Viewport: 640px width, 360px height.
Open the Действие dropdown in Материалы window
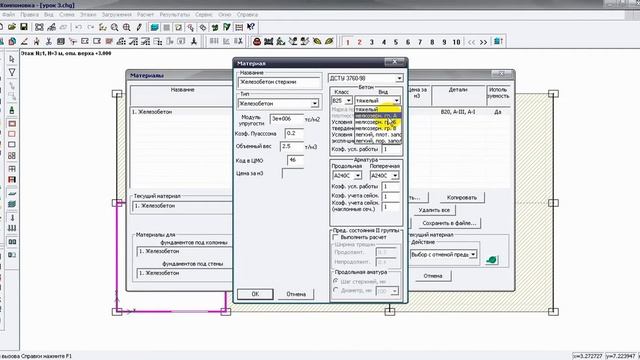[x=473, y=254]
